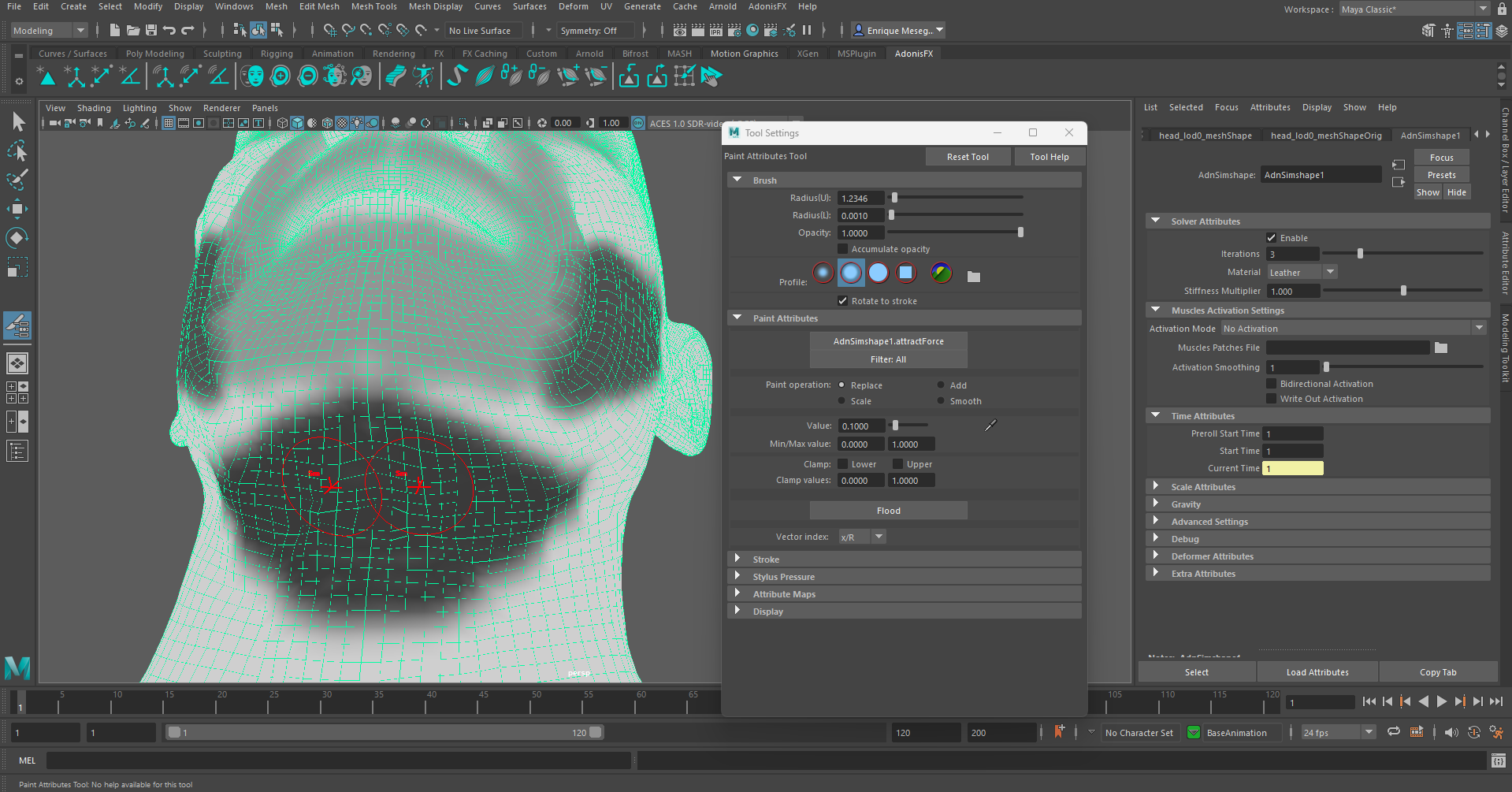
Task: Click the Load Attributes button
Action: click(x=1317, y=672)
